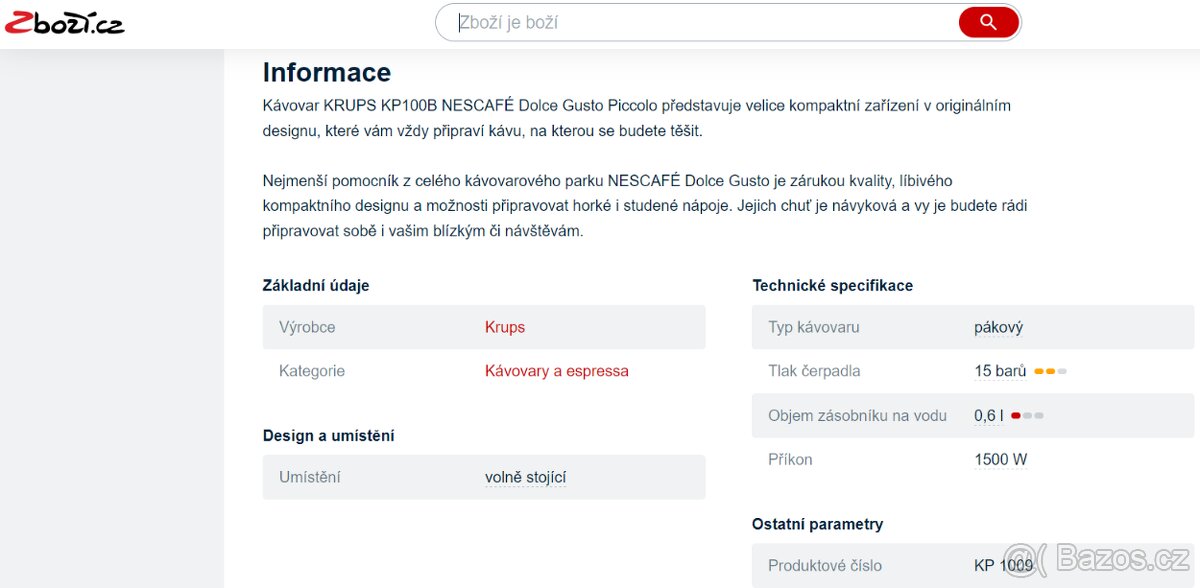Click the 'pákový' coffee maker type value

[998, 327]
